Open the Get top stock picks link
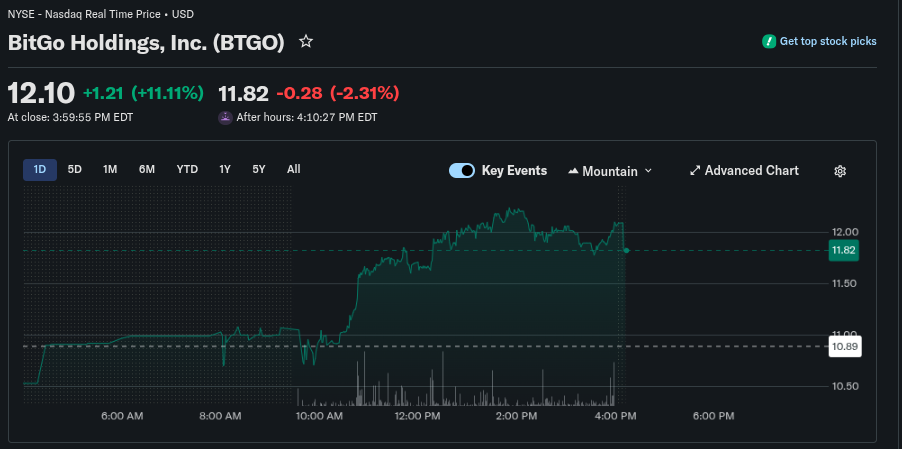 point(828,41)
